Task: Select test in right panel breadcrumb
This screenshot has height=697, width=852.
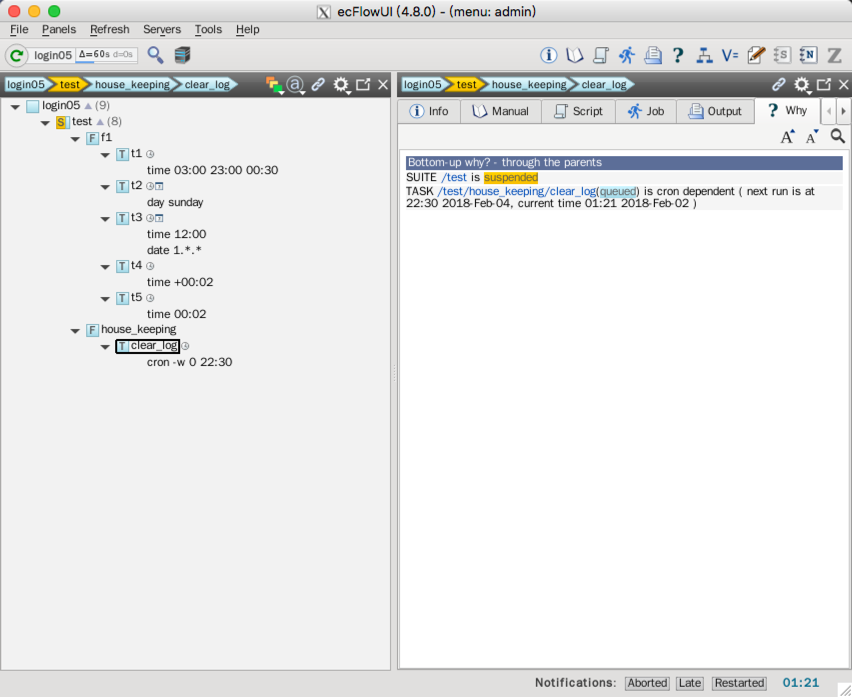Action: coord(466,85)
